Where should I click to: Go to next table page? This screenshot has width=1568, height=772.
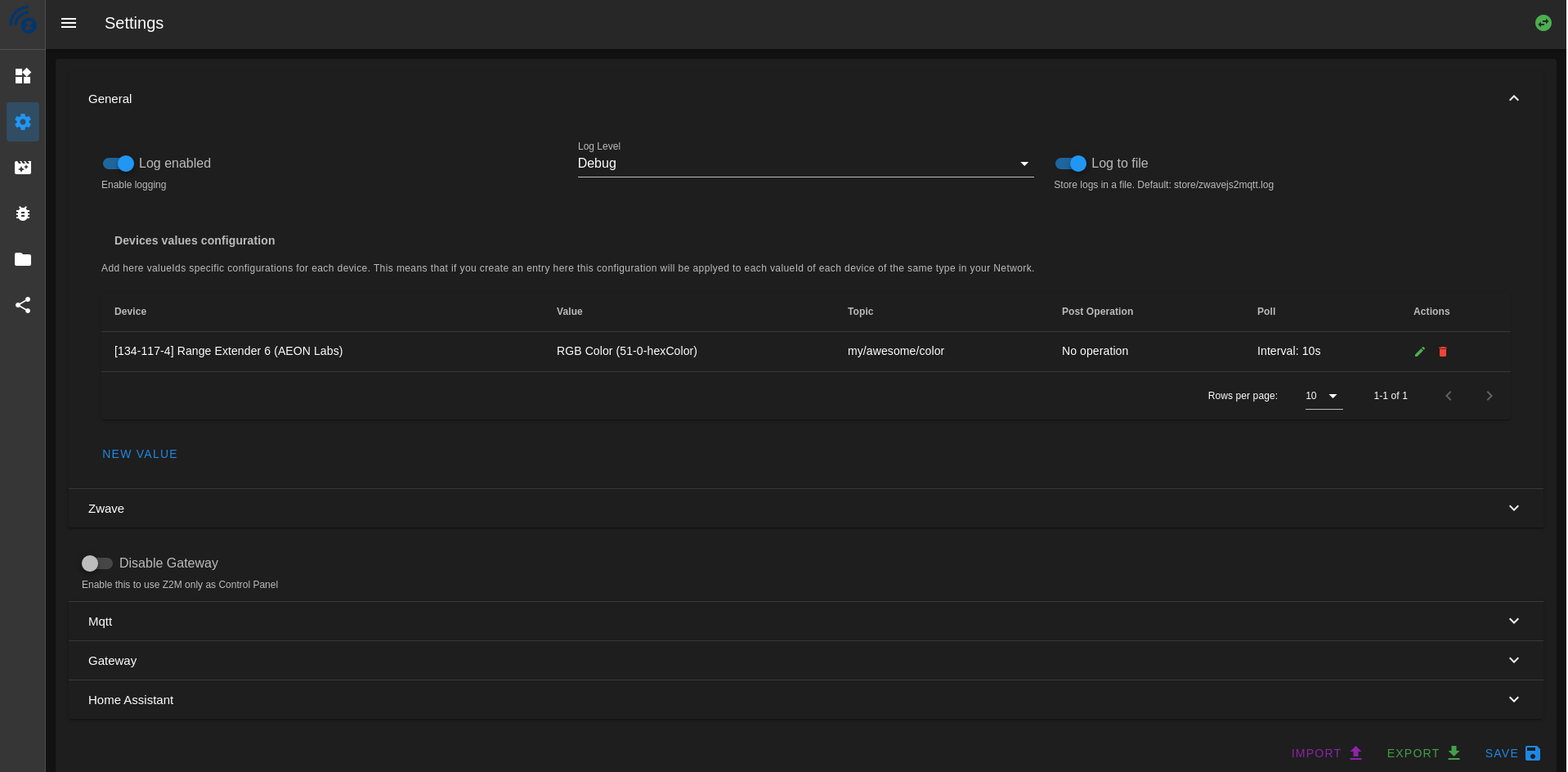(1490, 396)
